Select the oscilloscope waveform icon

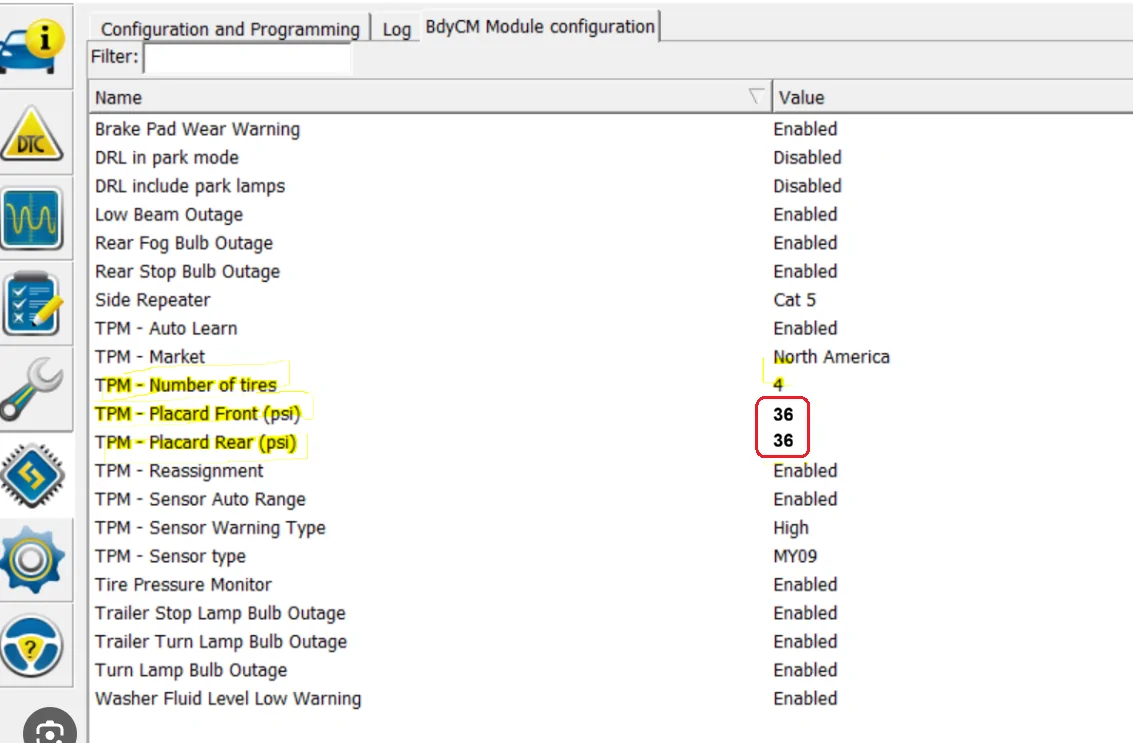[x=32, y=218]
